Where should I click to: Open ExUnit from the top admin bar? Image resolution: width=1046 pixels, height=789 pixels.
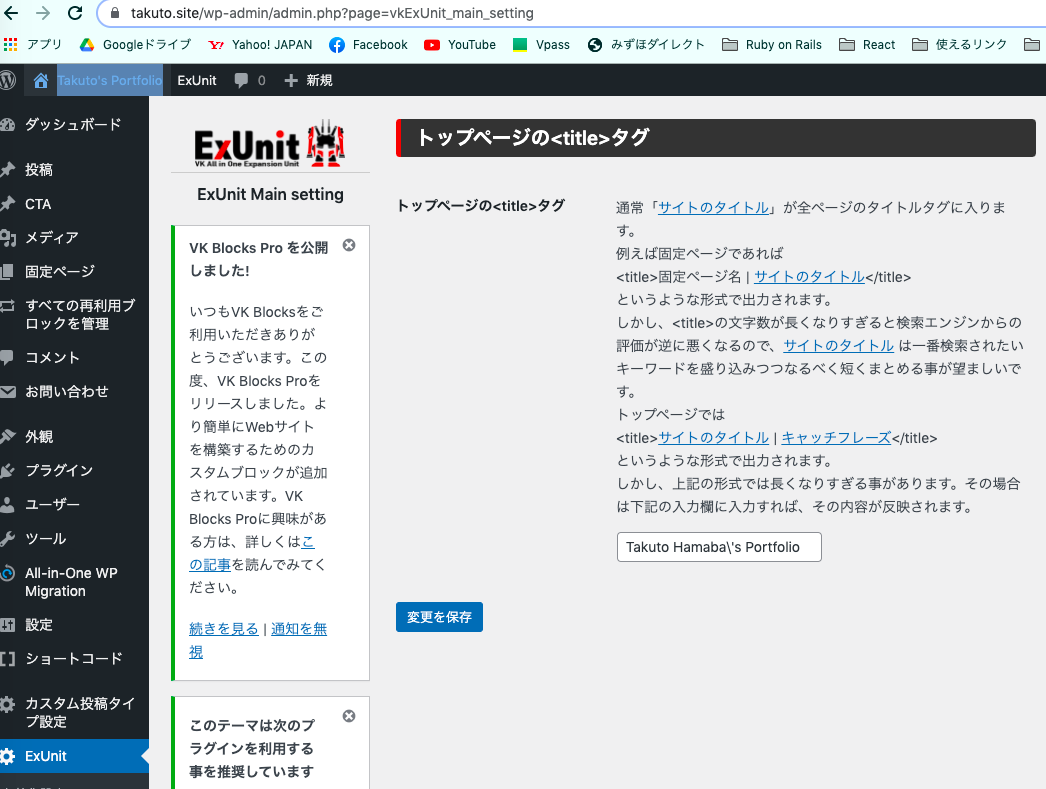pos(196,80)
